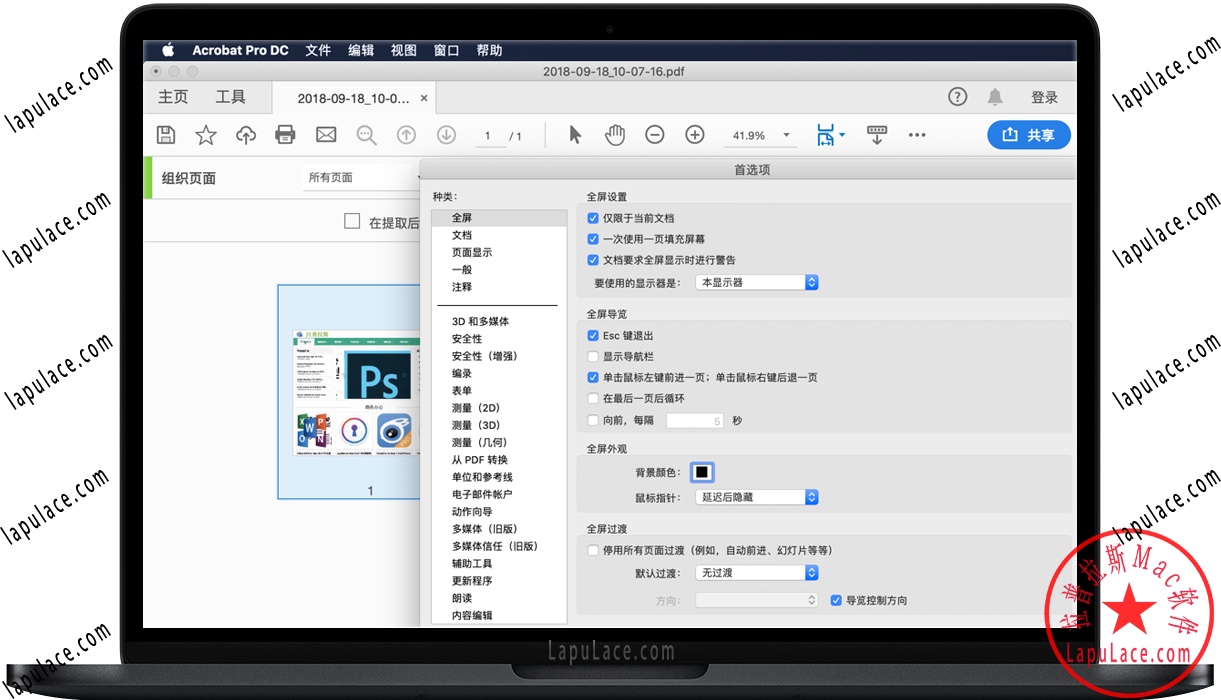Check 在最后一页后循环 option

pos(593,399)
